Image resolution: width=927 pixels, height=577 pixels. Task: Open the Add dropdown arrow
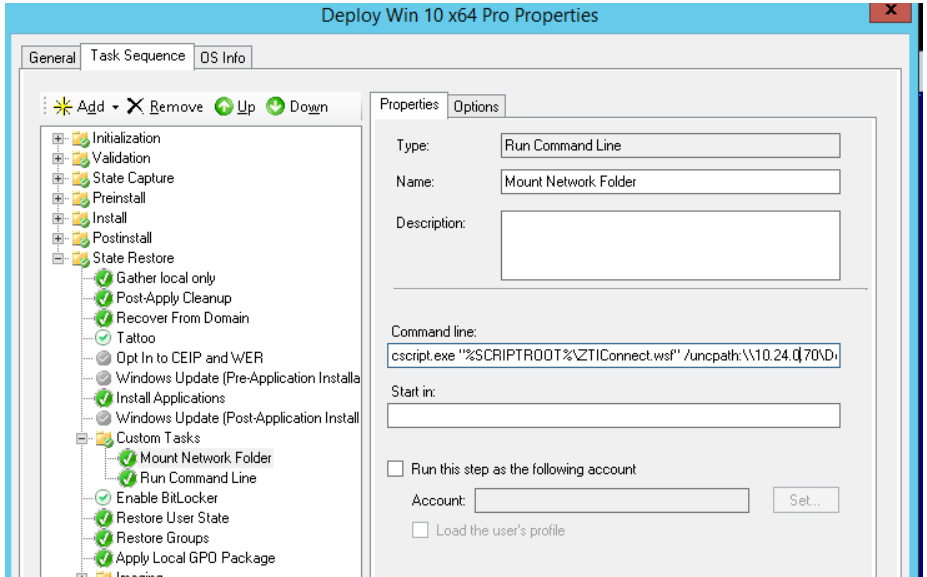115,107
